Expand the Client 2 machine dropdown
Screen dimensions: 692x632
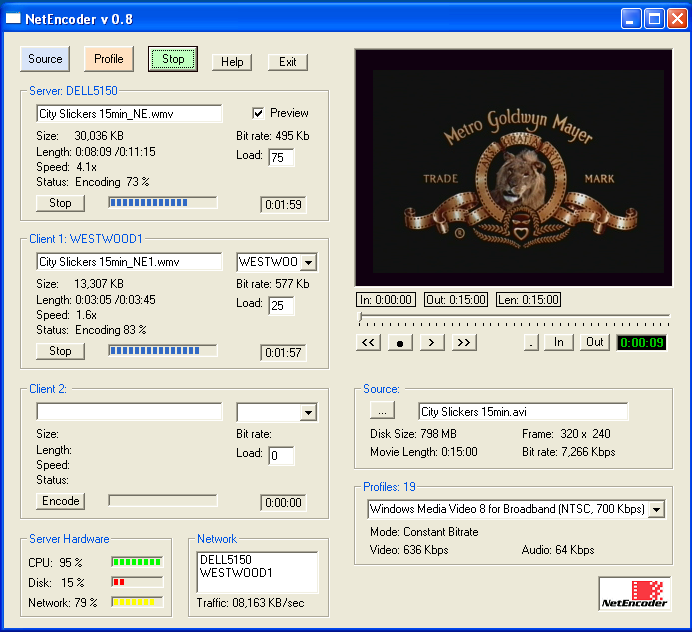309,413
